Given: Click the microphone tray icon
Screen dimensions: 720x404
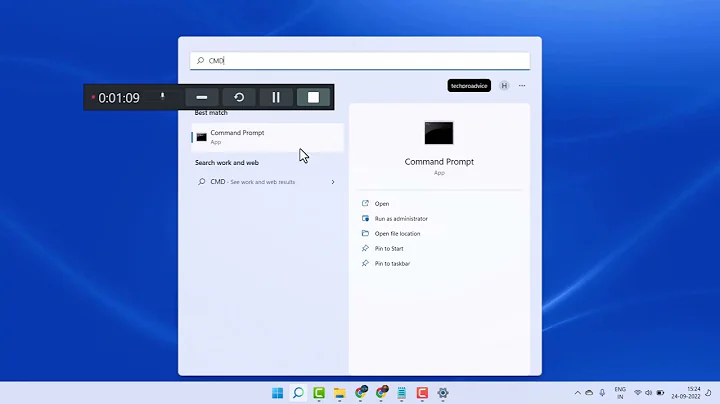Looking at the screenshot, I should coord(602,393).
